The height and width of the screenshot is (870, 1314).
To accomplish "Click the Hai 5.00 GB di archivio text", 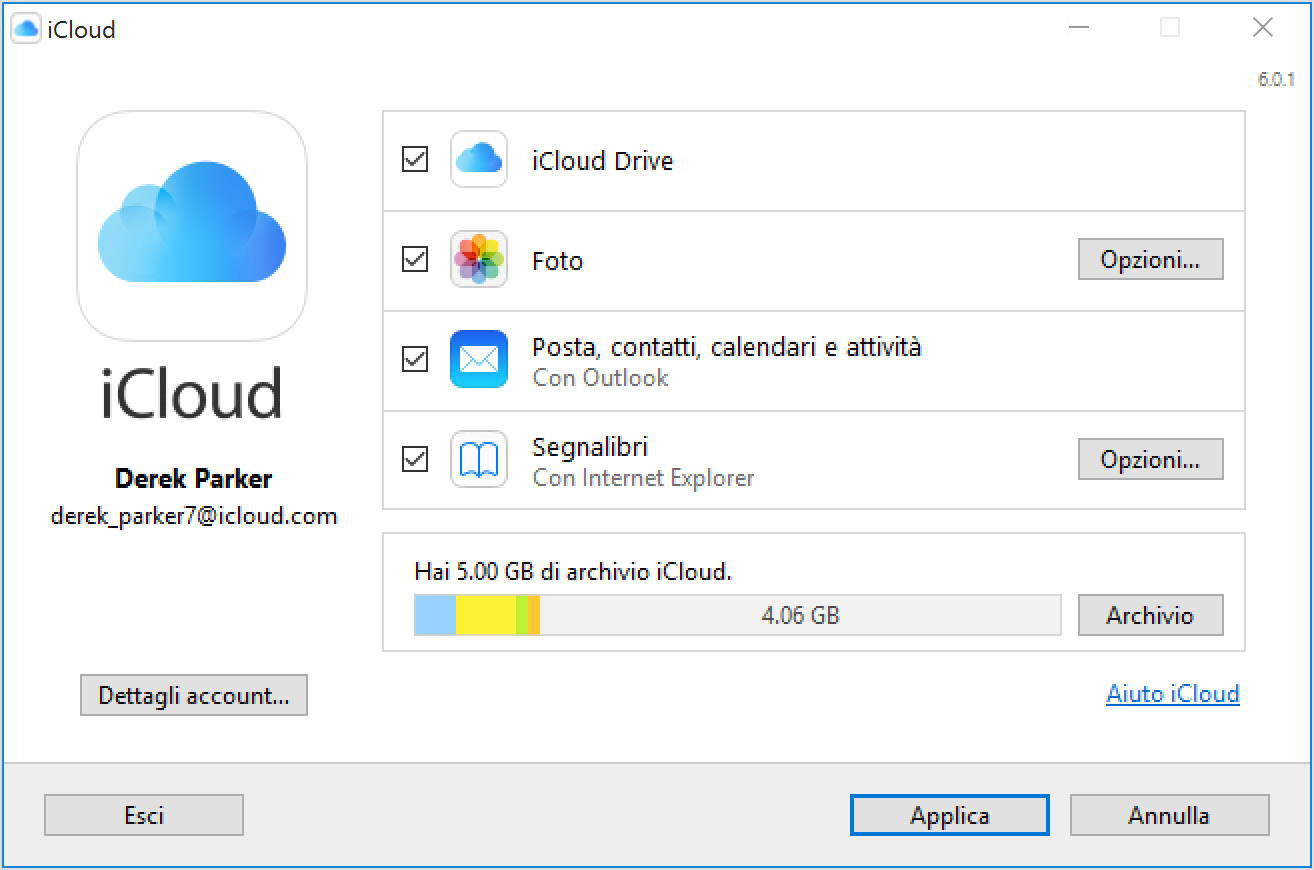I will pyautogui.click(x=573, y=572).
